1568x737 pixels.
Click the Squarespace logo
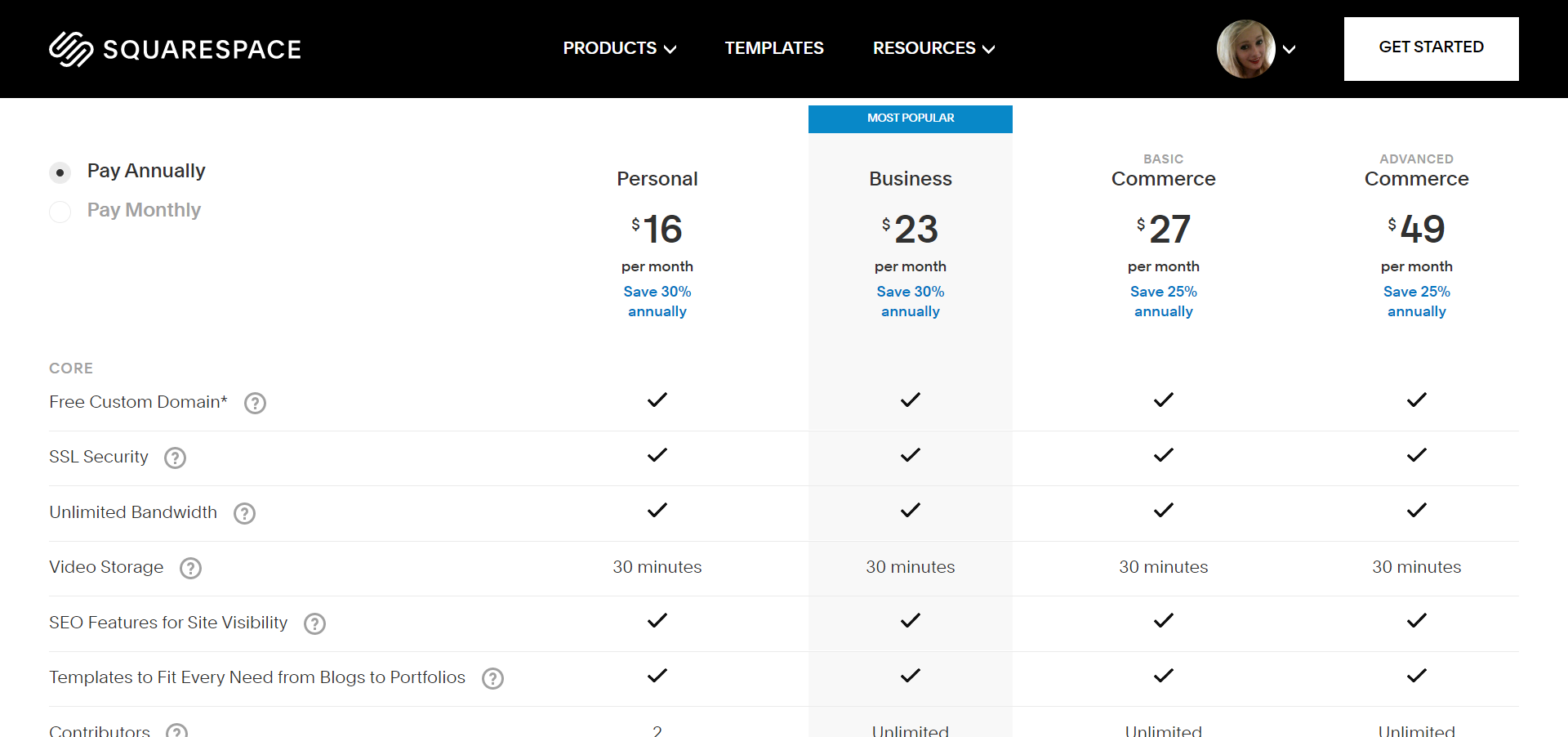tap(174, 48)
